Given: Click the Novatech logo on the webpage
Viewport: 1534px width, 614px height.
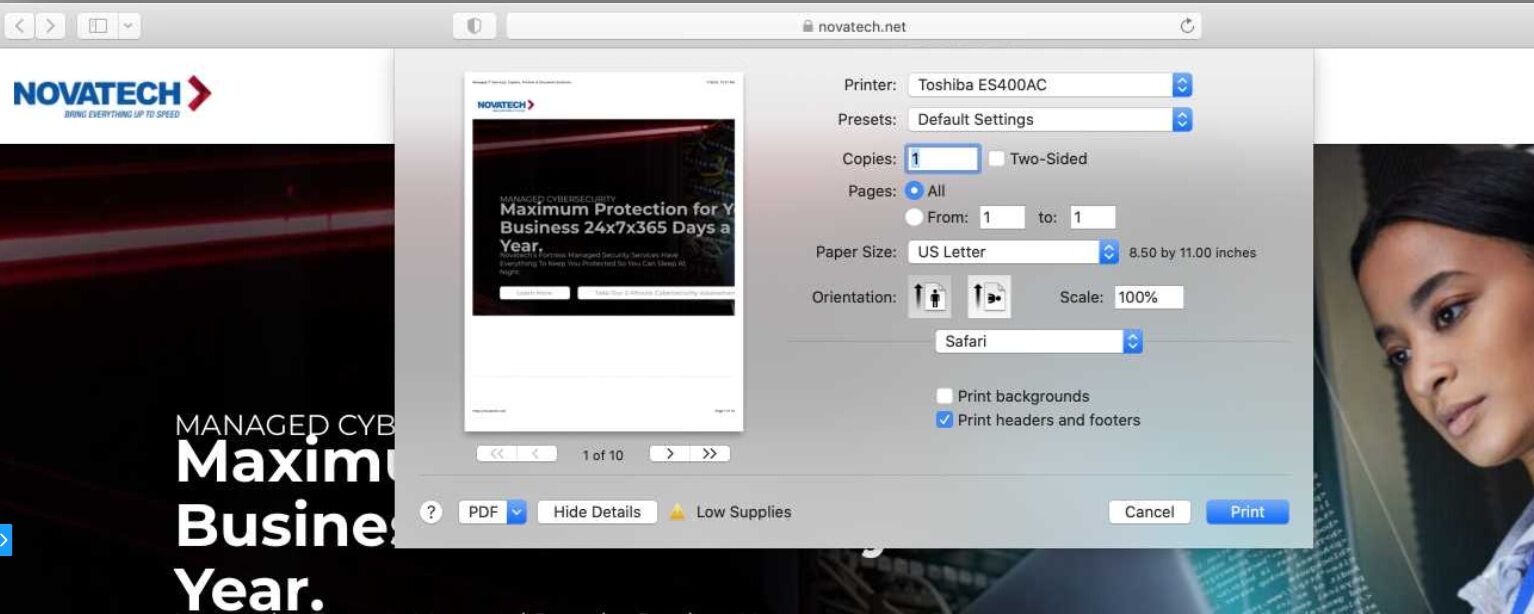Looking at the screenshot, I should click(112, 97).
